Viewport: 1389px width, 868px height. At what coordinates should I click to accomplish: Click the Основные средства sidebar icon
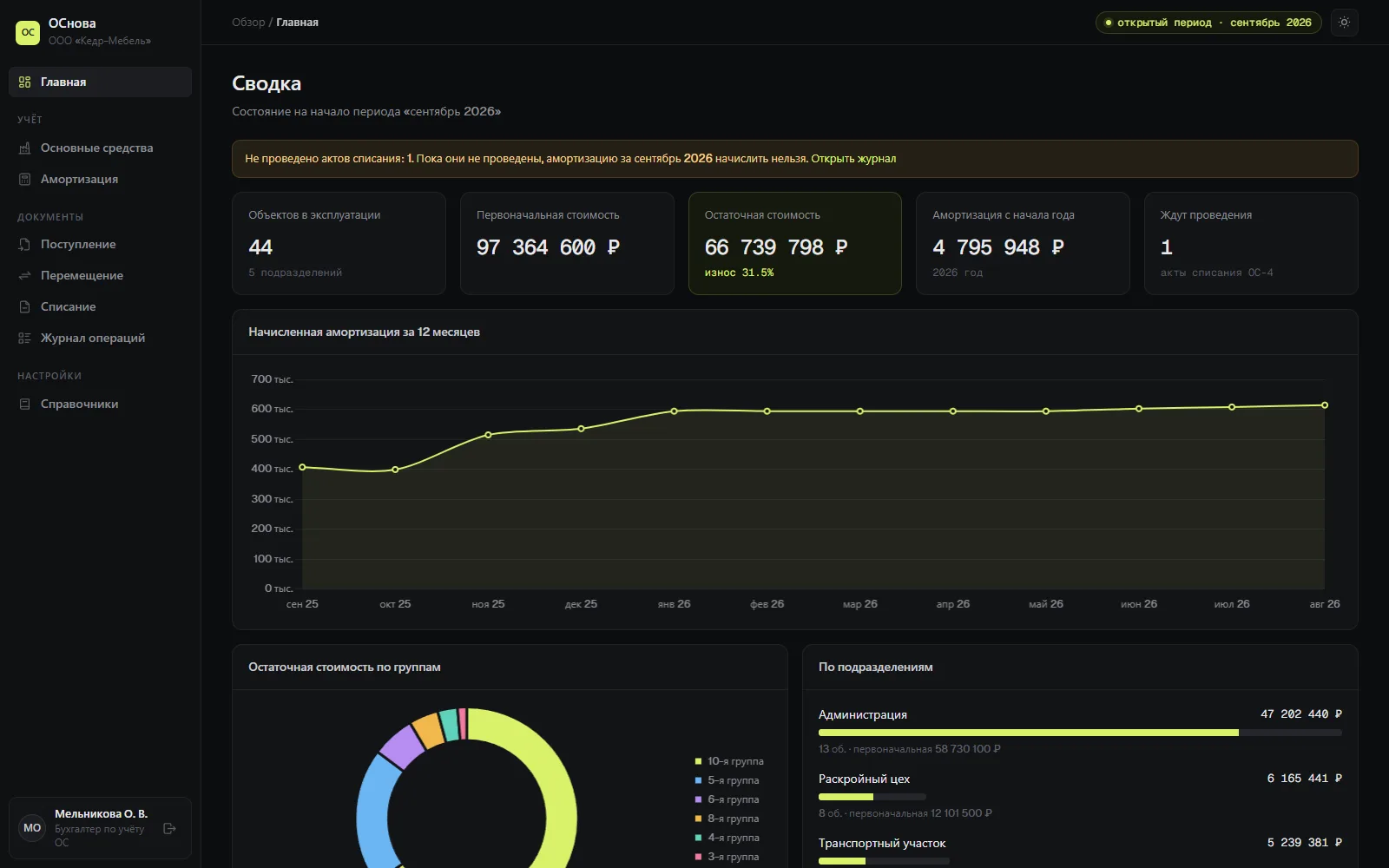click(x=24, y=148)
